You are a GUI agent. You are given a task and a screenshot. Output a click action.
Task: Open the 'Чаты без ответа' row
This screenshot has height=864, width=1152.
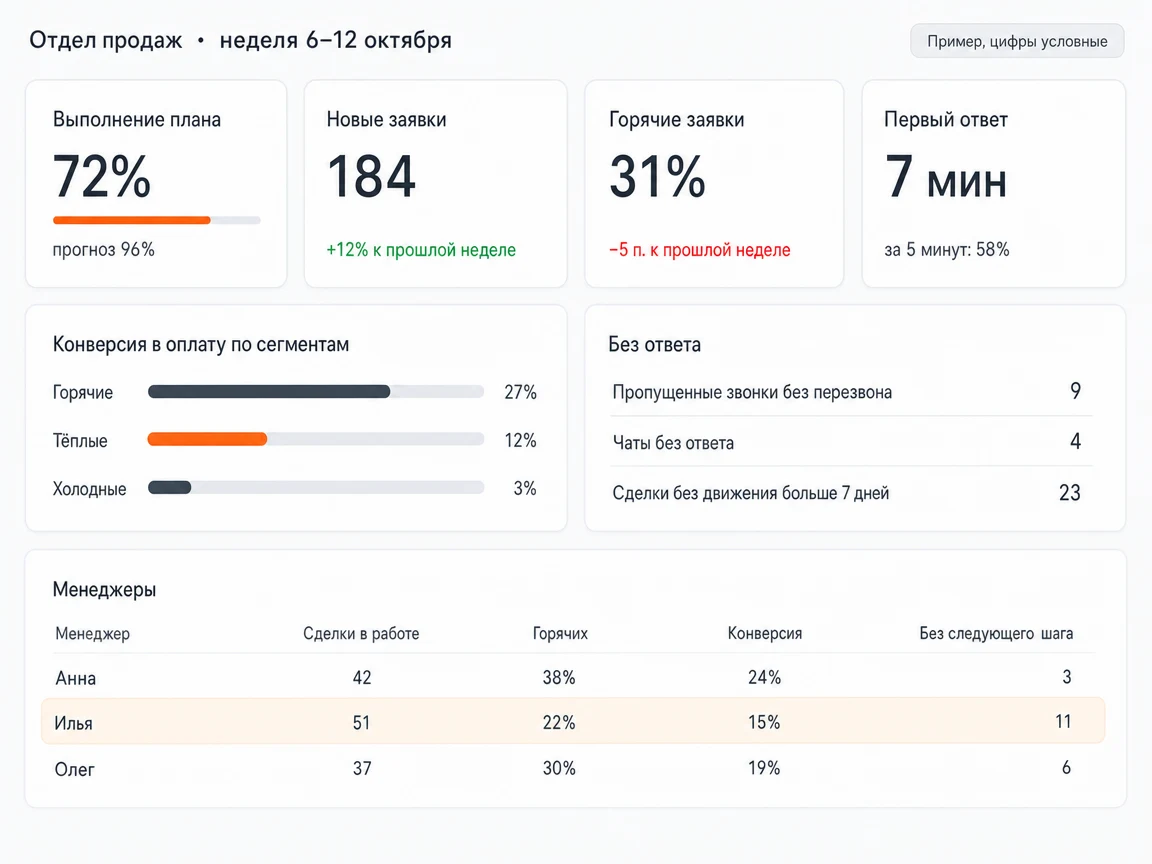pos(851,442)
